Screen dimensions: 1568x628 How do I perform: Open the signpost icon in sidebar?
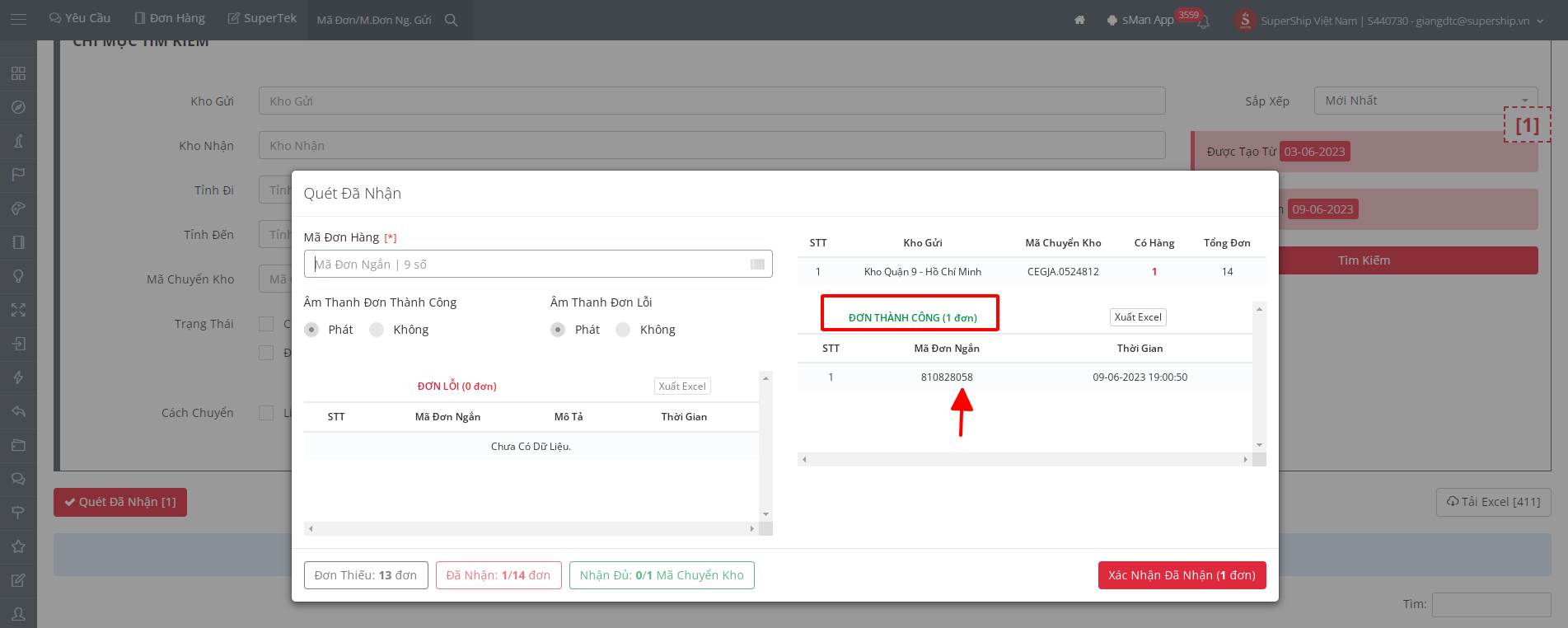pos(18,513)
